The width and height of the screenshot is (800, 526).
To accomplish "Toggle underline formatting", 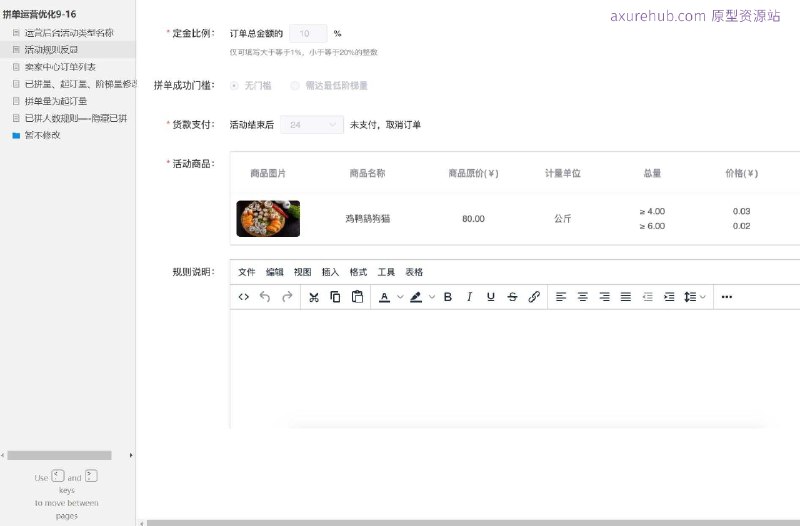I will pyautogui.click(x=491, y=297).
